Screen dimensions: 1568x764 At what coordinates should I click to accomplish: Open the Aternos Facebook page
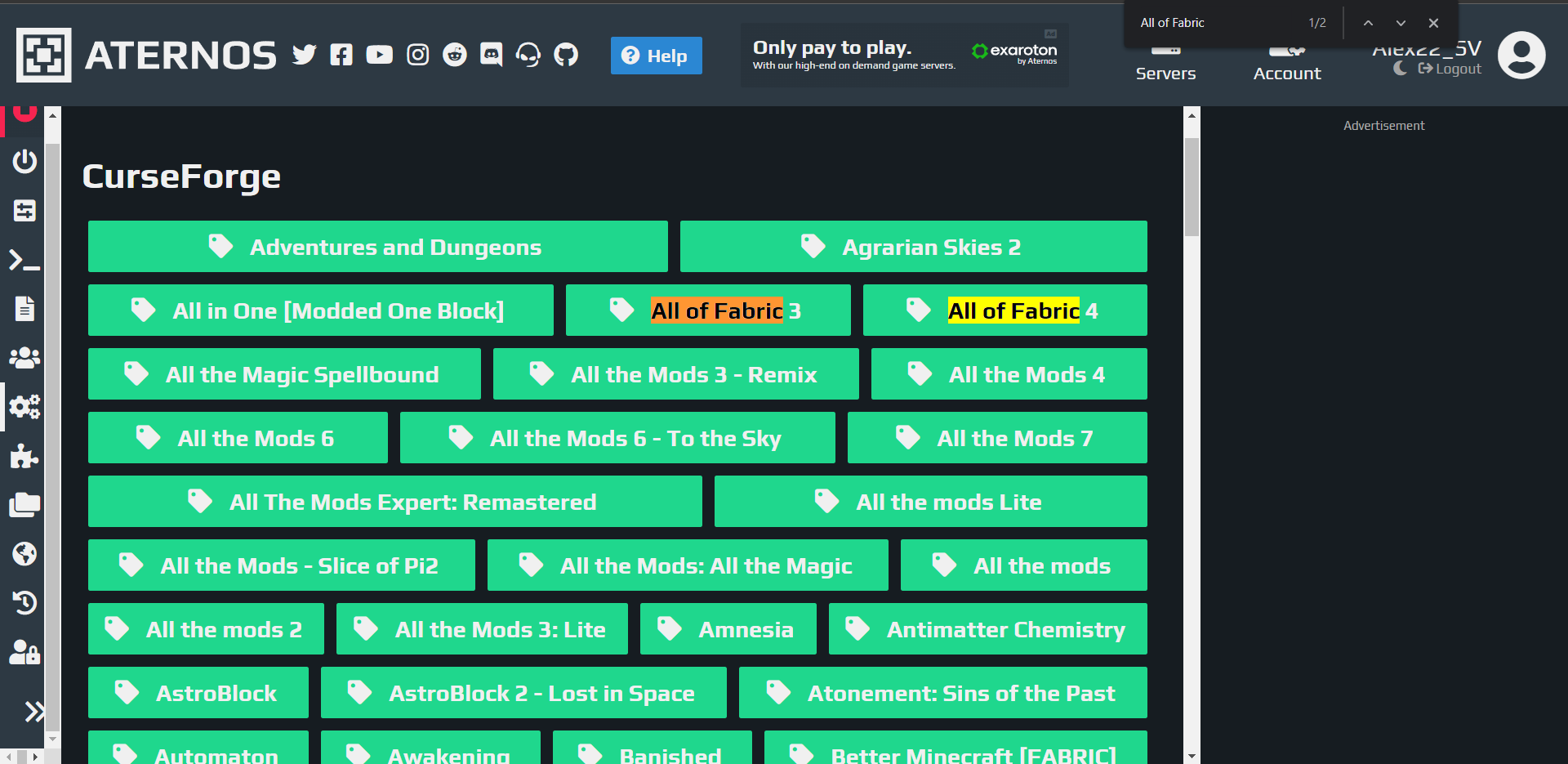(x=341, y=55)
